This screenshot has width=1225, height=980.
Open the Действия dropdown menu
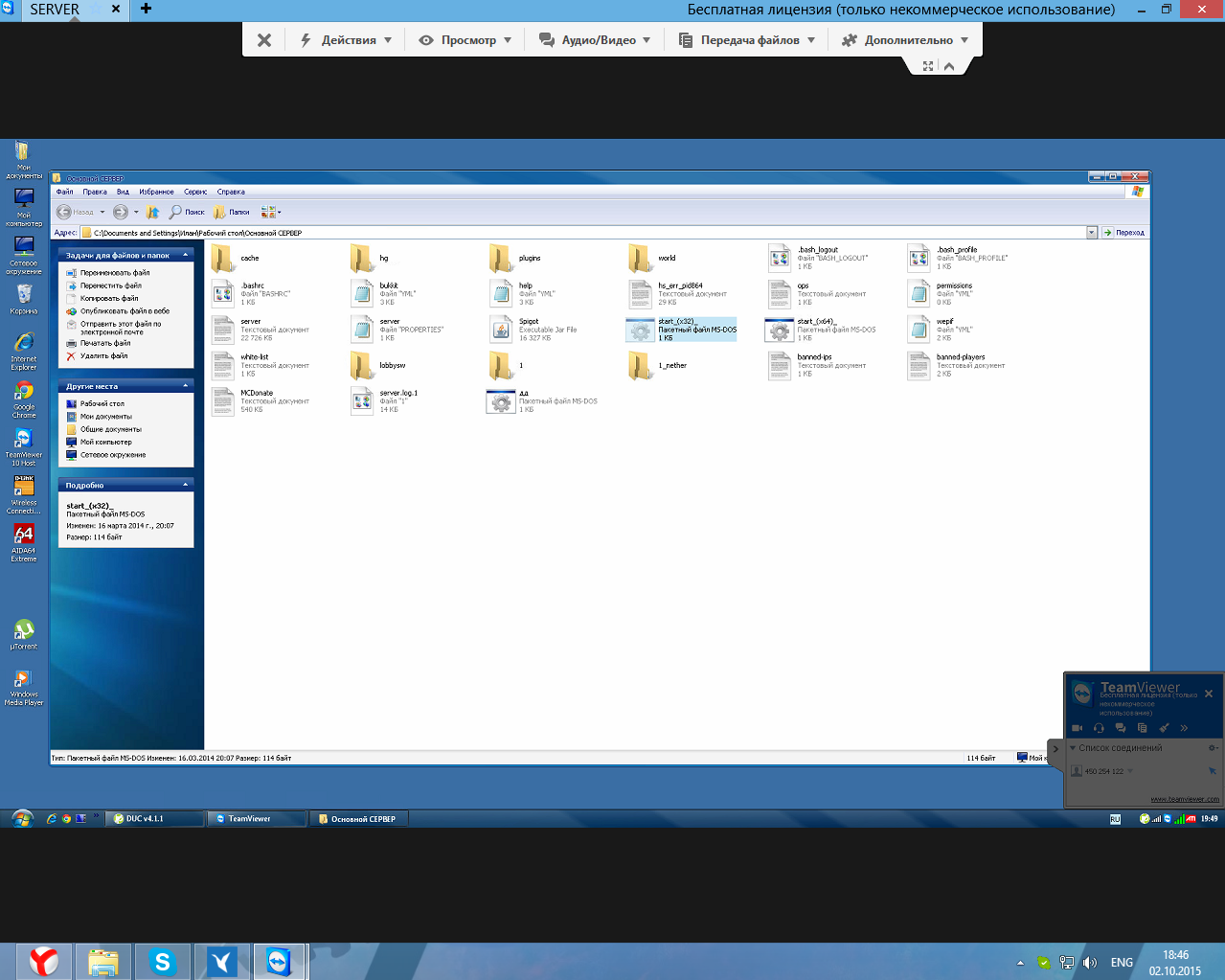[346, 40]
